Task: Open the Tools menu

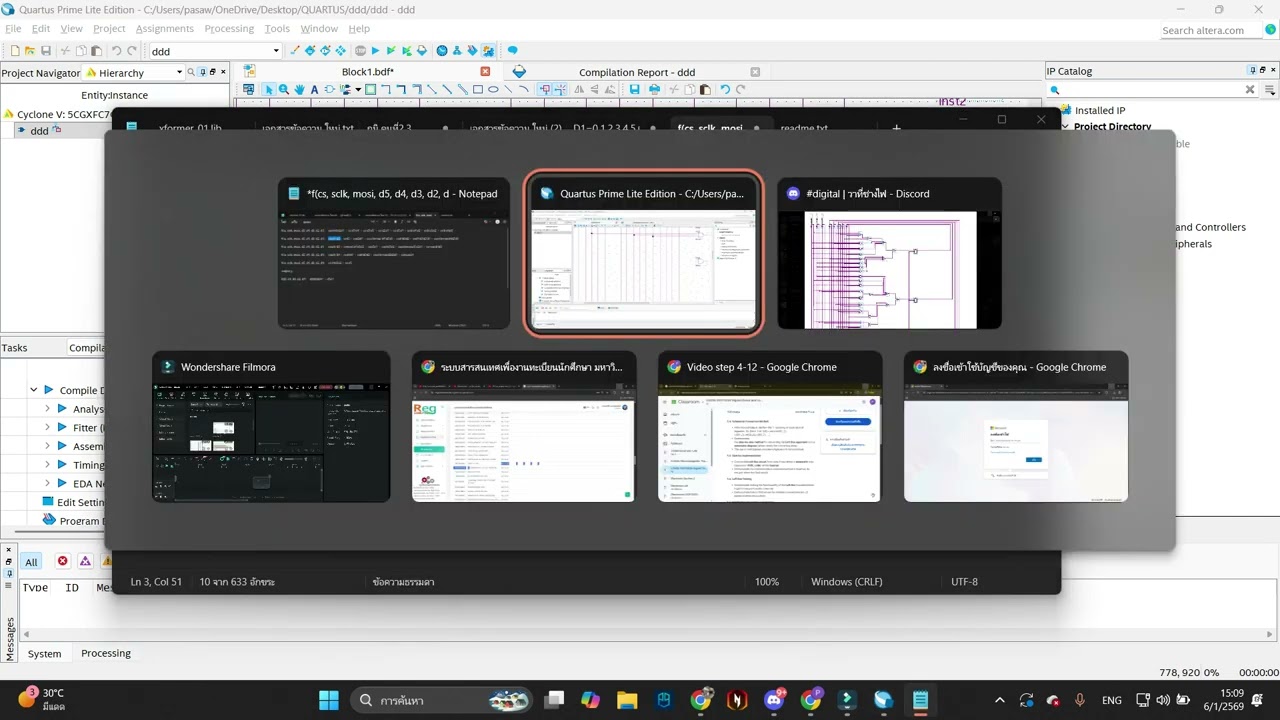Action: point(277,28)
